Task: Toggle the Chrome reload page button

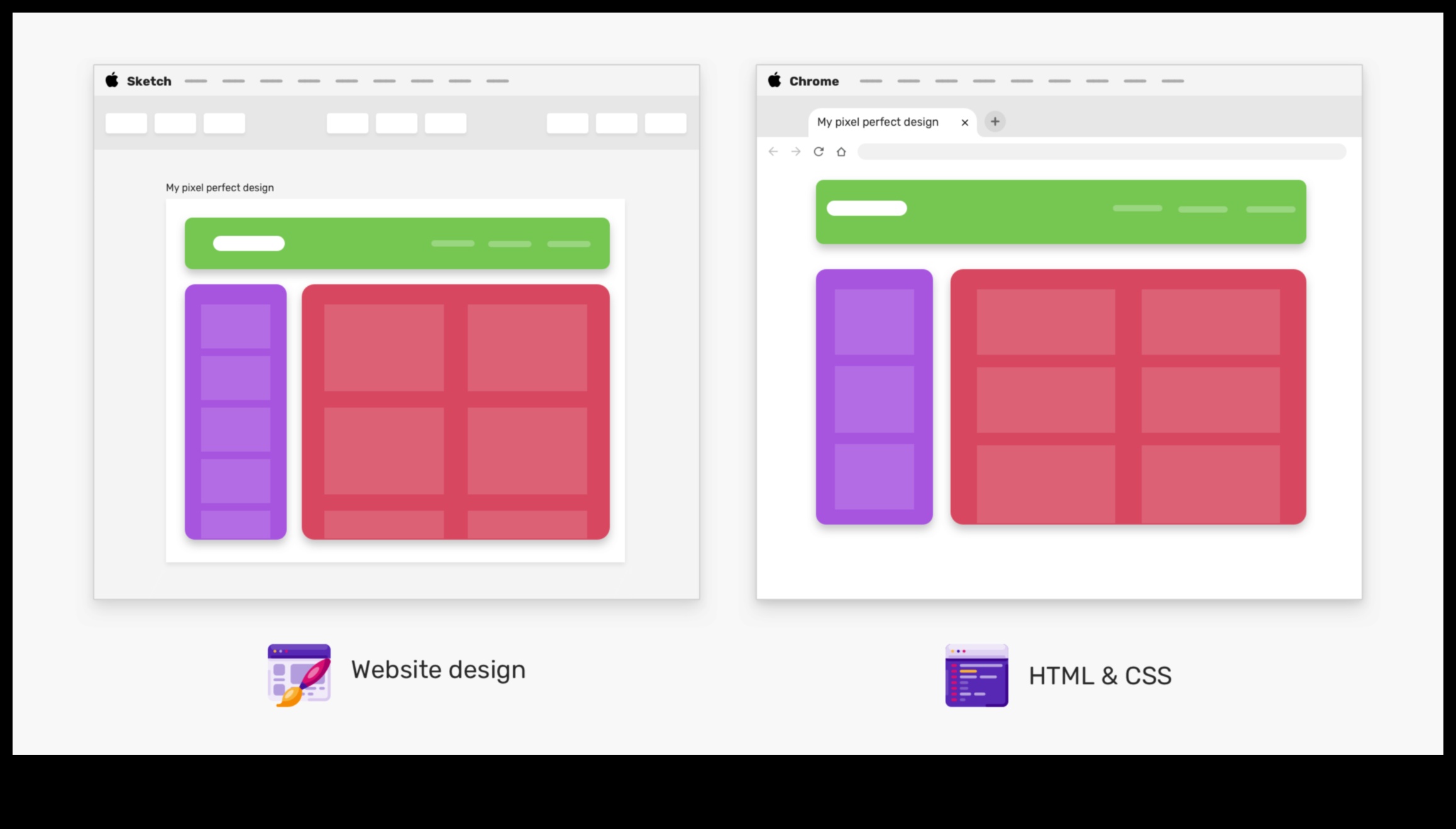Action: [818, 151]
